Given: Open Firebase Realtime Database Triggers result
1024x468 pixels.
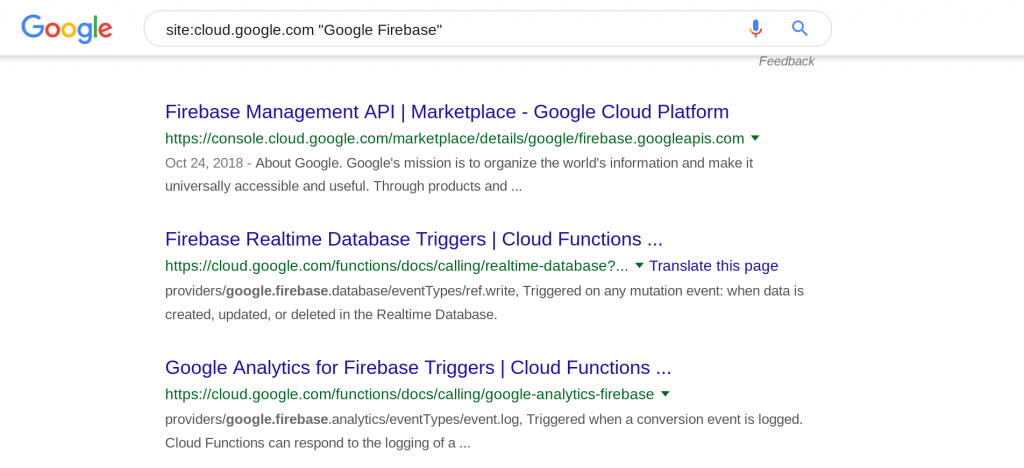Looking at the screenshot, I should 414,239.
